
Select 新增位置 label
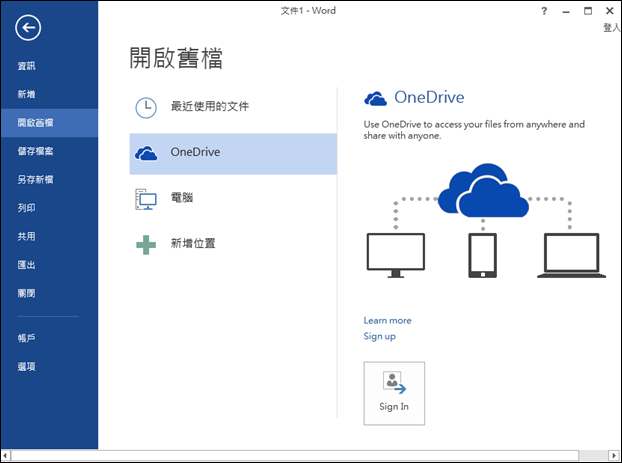(193, 243)
